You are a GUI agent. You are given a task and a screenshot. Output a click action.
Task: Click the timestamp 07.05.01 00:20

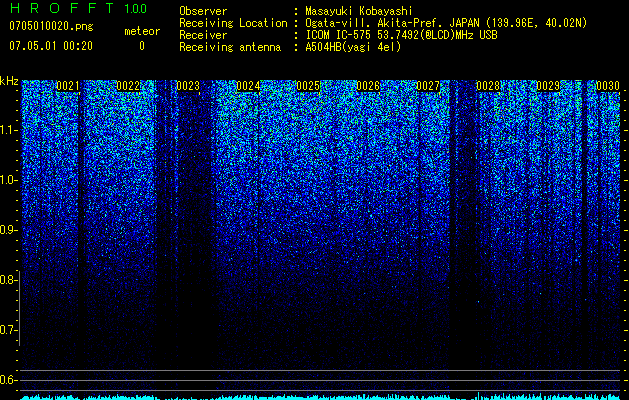51,46
